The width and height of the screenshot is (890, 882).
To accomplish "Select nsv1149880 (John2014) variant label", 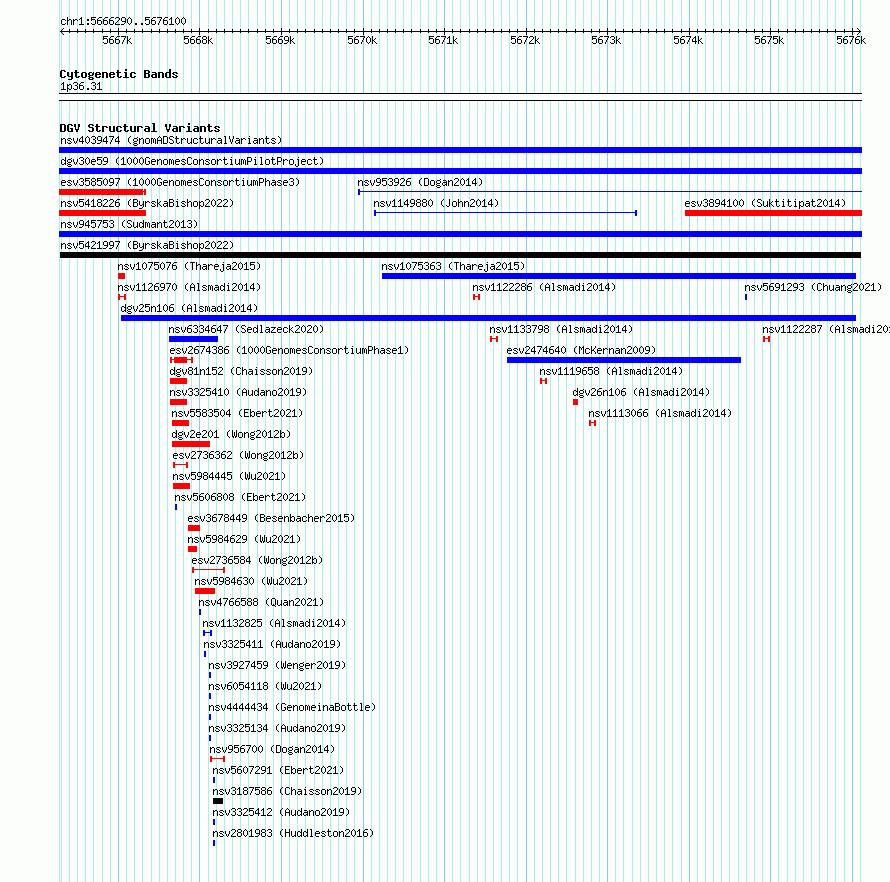I will pos(436,203).
